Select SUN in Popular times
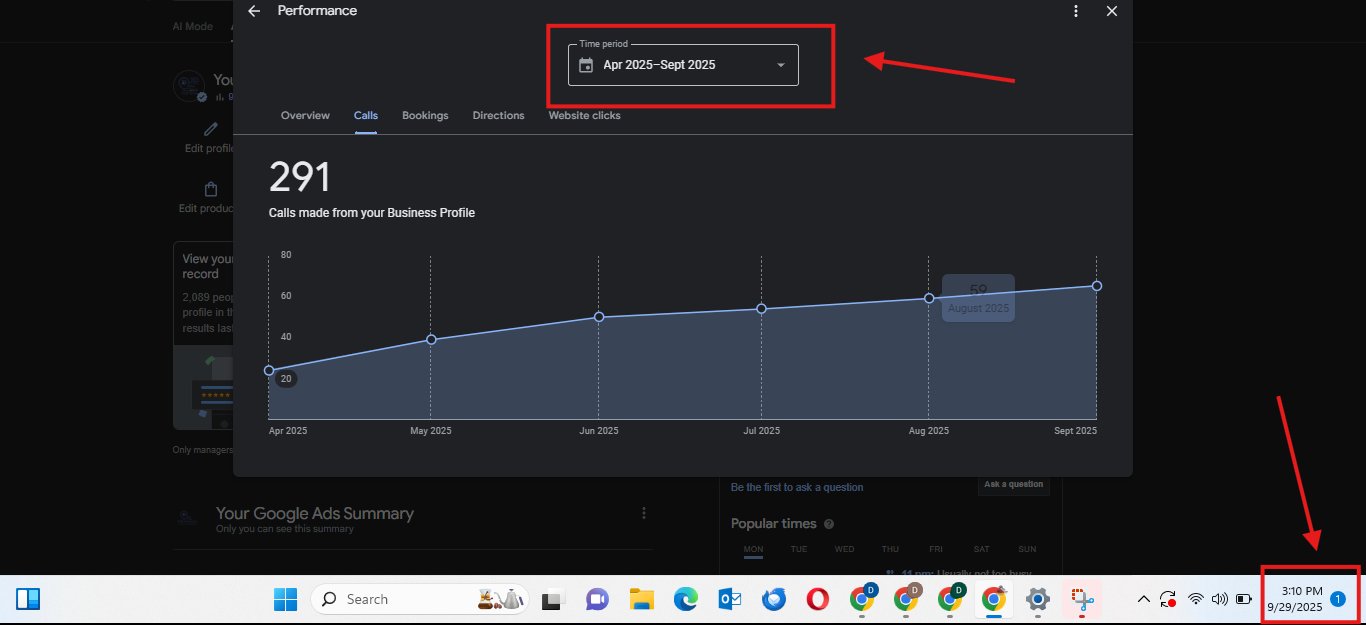 [x=1027, y=549]
